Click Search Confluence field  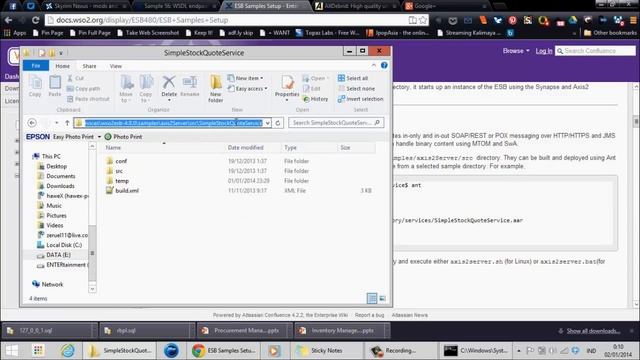595,51
